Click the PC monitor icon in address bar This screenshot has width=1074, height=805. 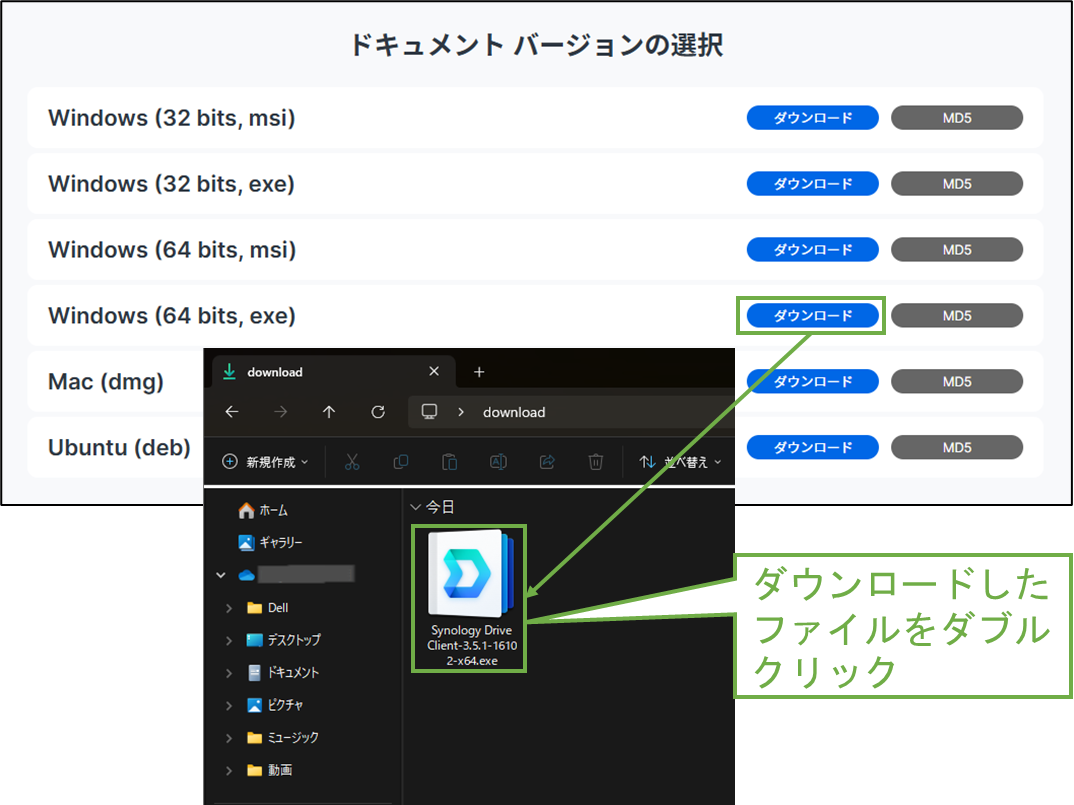click(429, 411)
